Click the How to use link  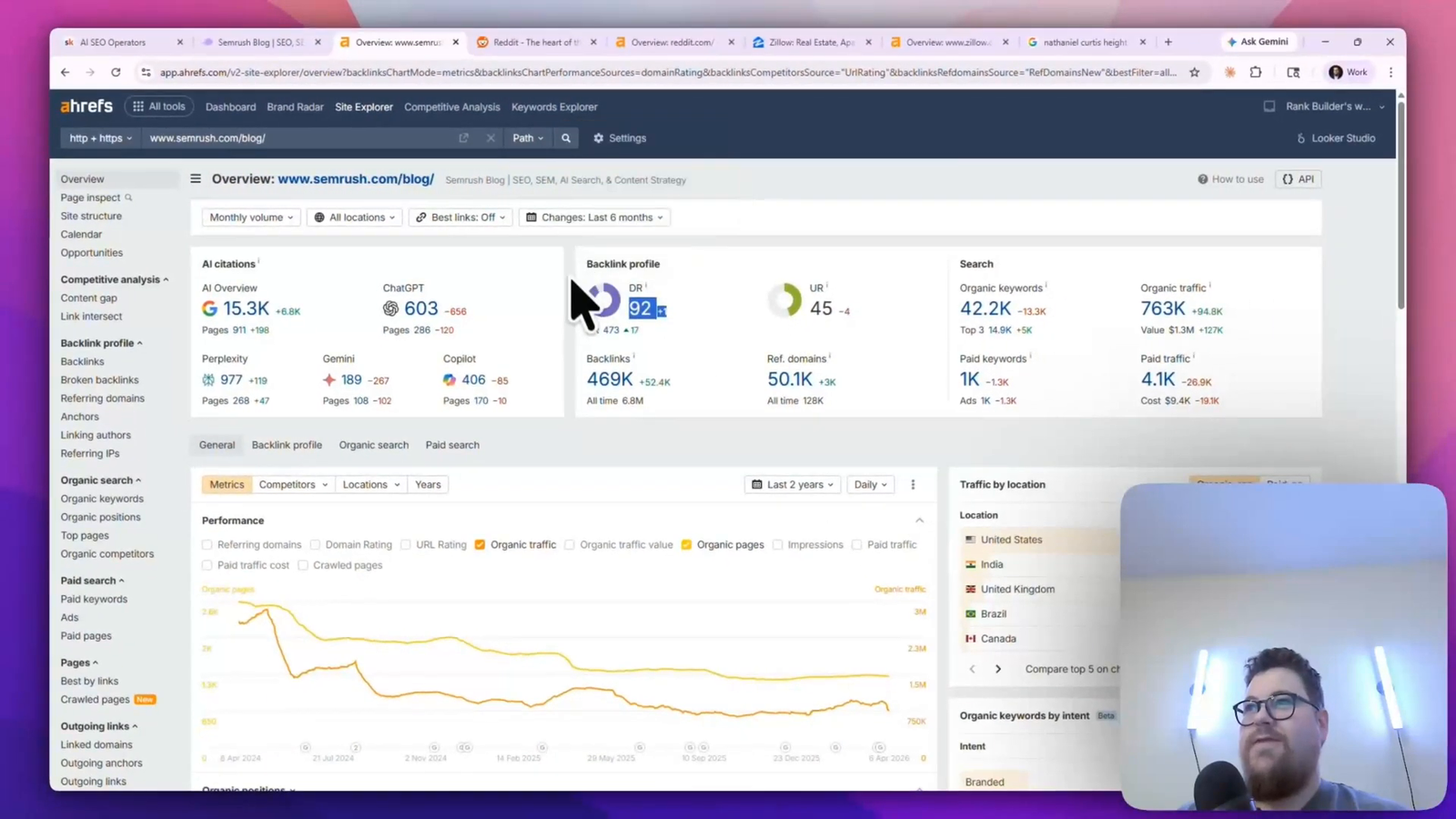point(1230,178)
